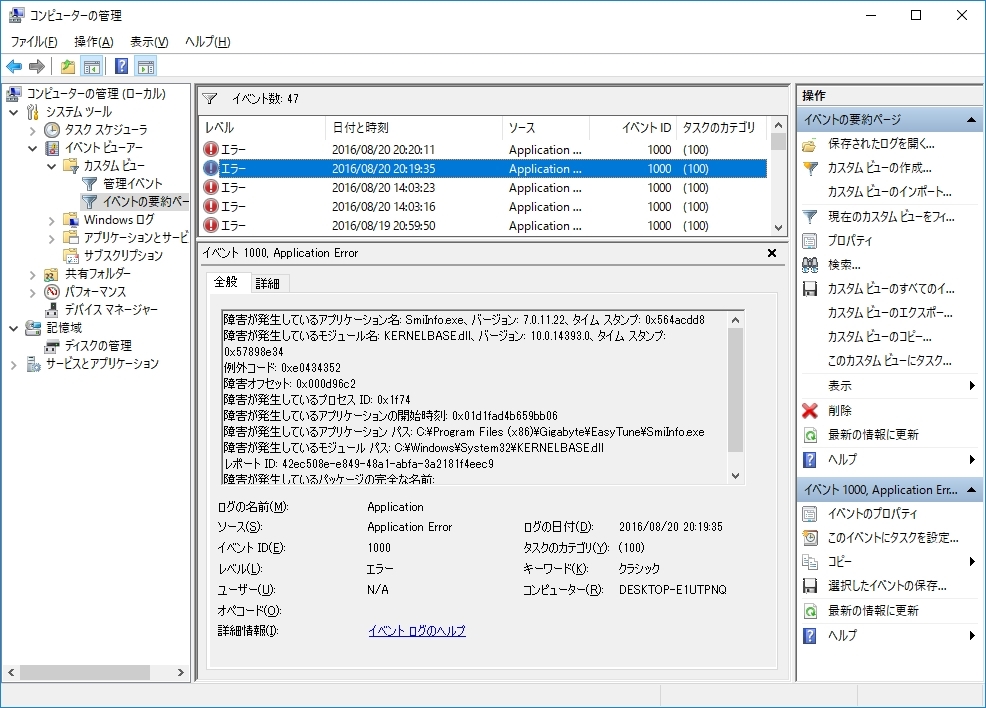Screen dimensions: 986x708
Task: Toggle the action pane show/hide toolbar icon
Action: coord(146,67)
